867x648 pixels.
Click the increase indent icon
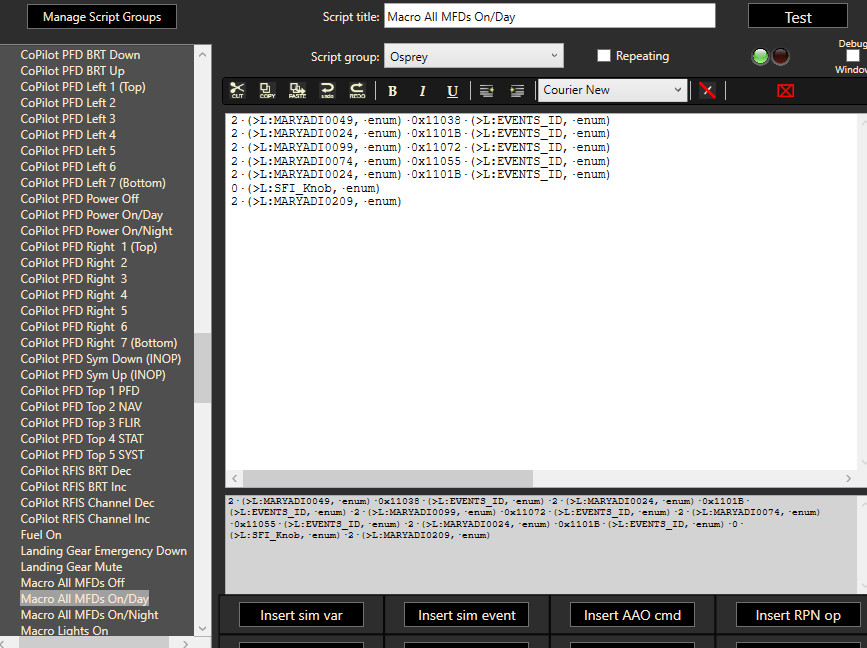click(515, 91)
